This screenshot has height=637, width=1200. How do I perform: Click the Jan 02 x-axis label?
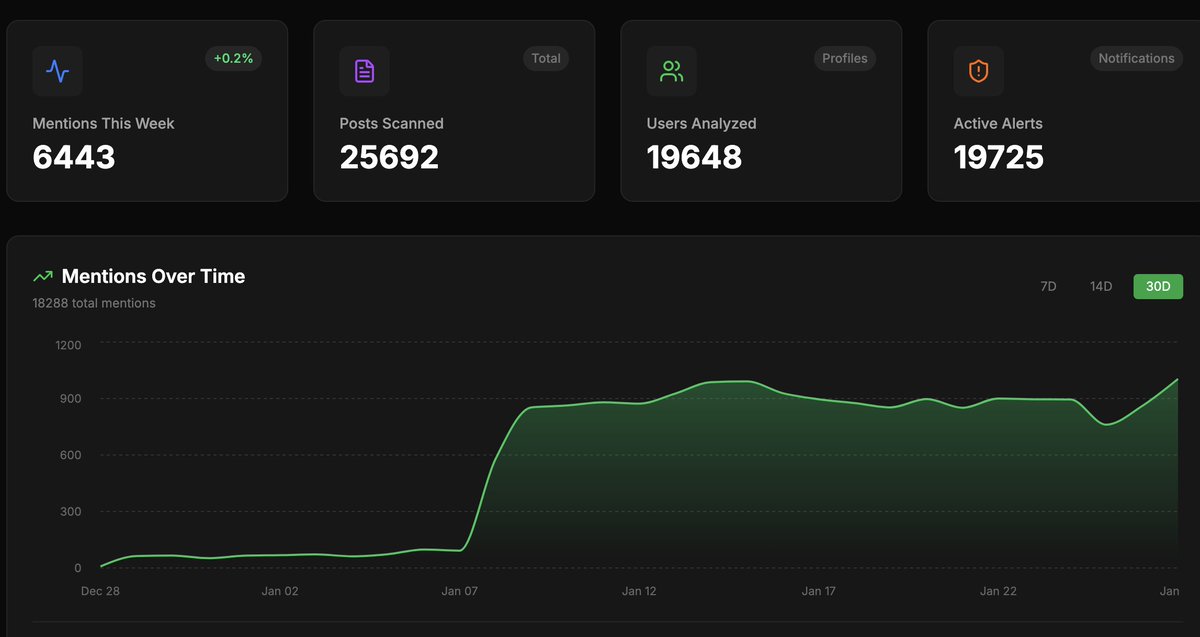click(x=280, y=591)
